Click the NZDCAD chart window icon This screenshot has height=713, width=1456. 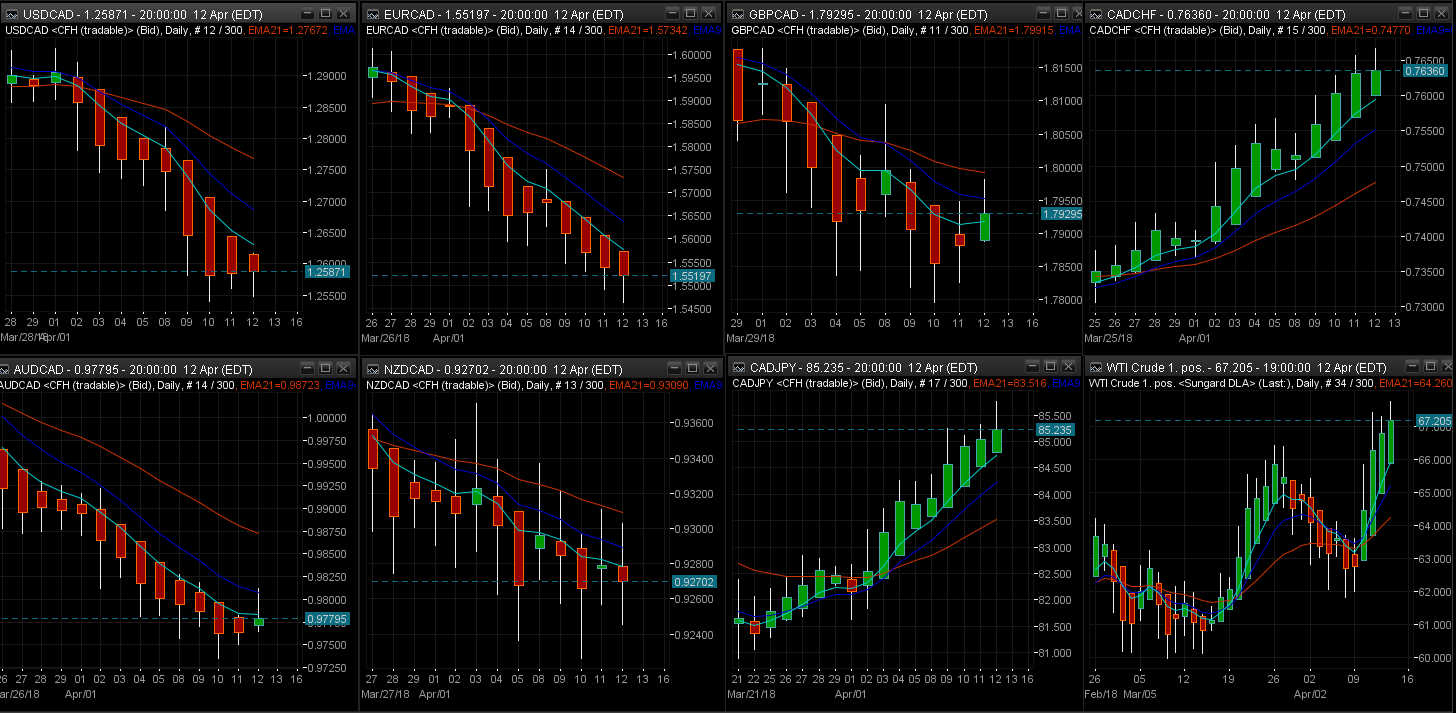click(373, 368)
